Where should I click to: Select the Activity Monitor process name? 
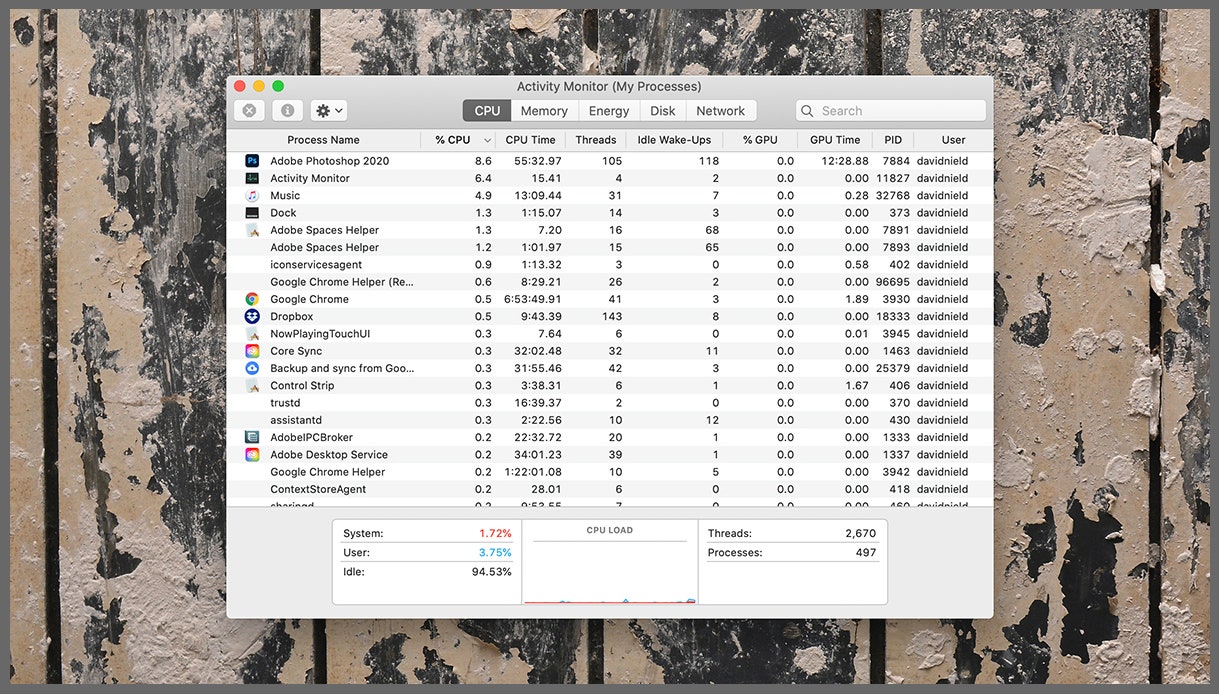[x=310, y=178]
